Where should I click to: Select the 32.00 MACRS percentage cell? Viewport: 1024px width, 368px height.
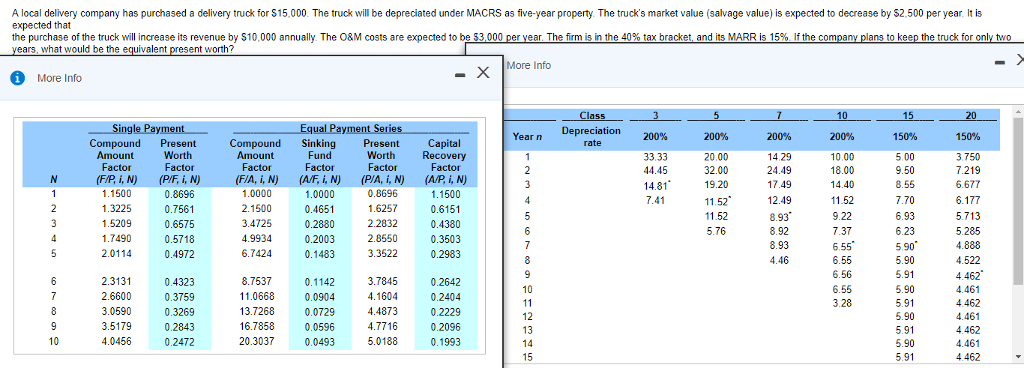point(716,170)
